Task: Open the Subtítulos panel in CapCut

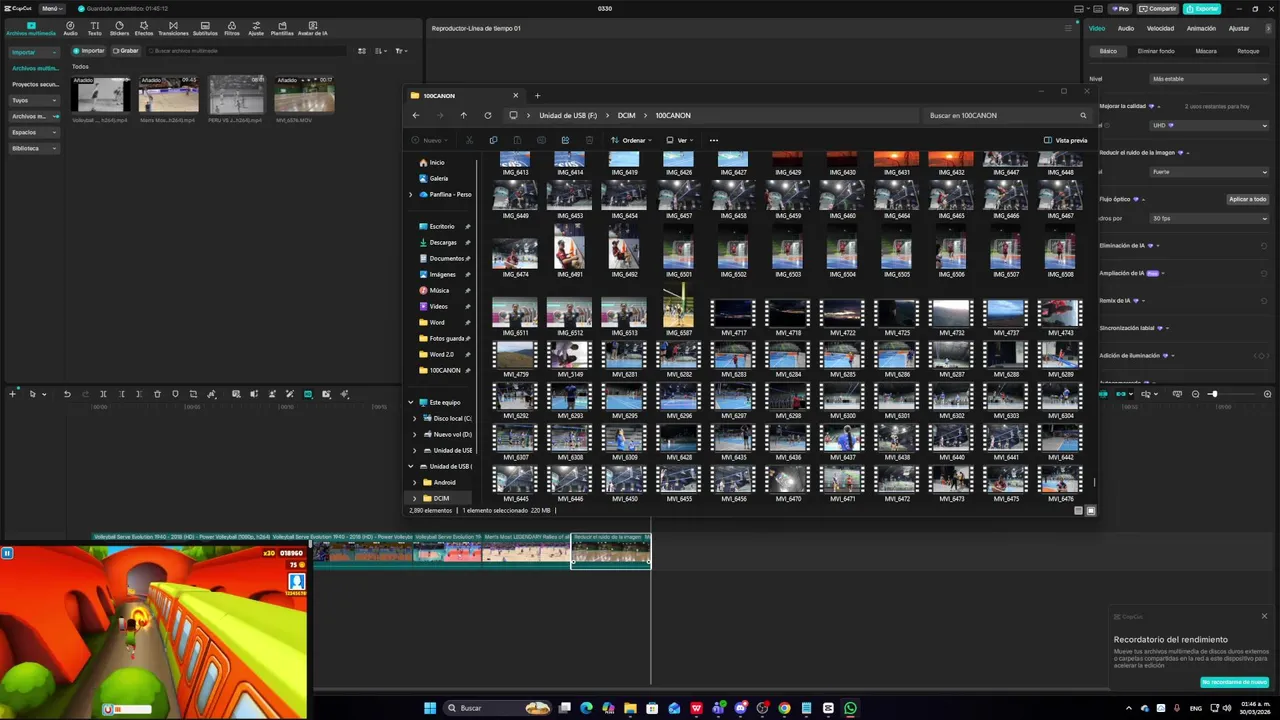Action: 205,28
